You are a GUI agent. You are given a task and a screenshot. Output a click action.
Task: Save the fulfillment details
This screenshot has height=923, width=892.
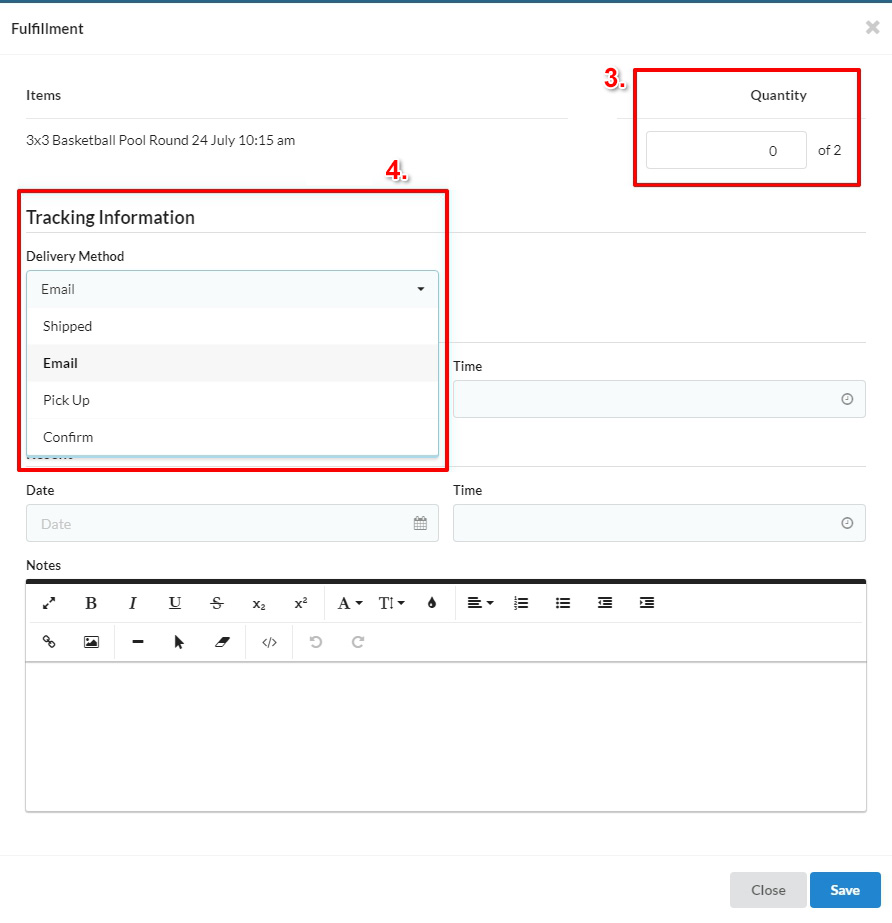(x=845, y=890)
